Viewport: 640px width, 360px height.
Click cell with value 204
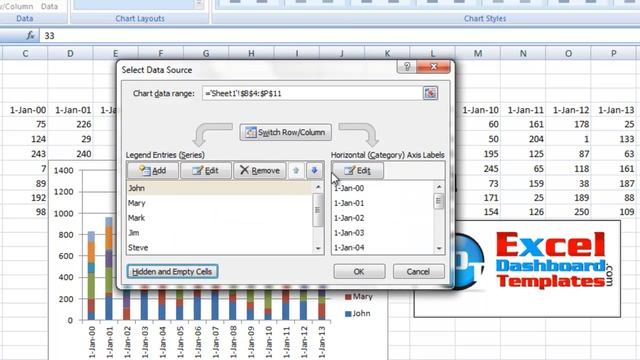point(523,139)
